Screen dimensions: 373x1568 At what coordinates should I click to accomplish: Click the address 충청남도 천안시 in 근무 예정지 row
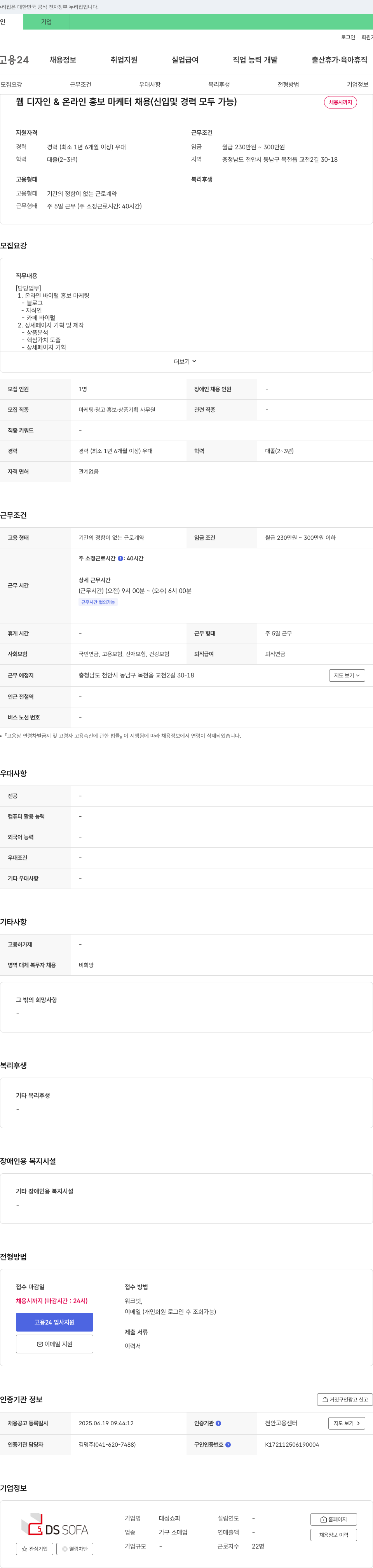(x=136, y=675)
